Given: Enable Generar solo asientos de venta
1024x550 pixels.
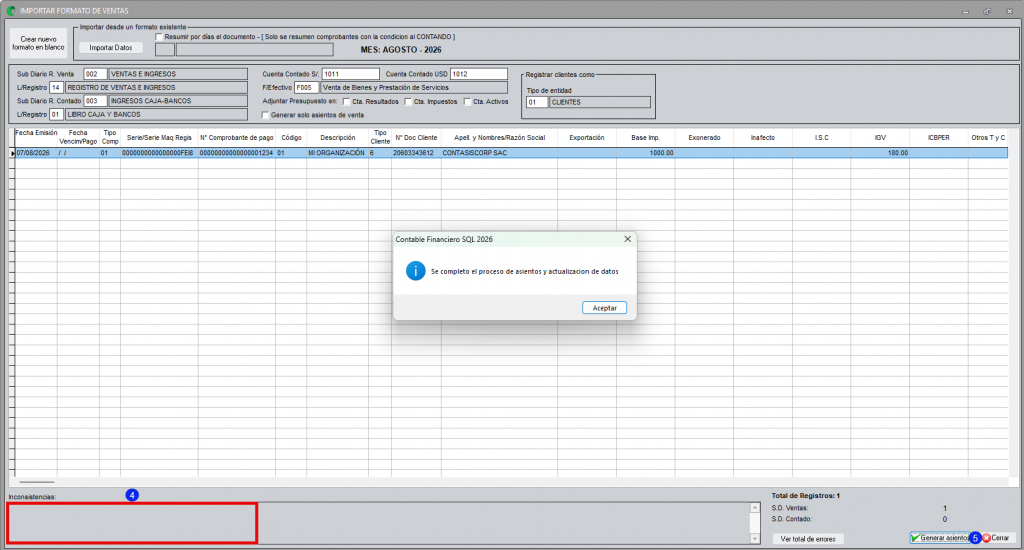Looking at the screenshot, I should click(x=265, y=115).
